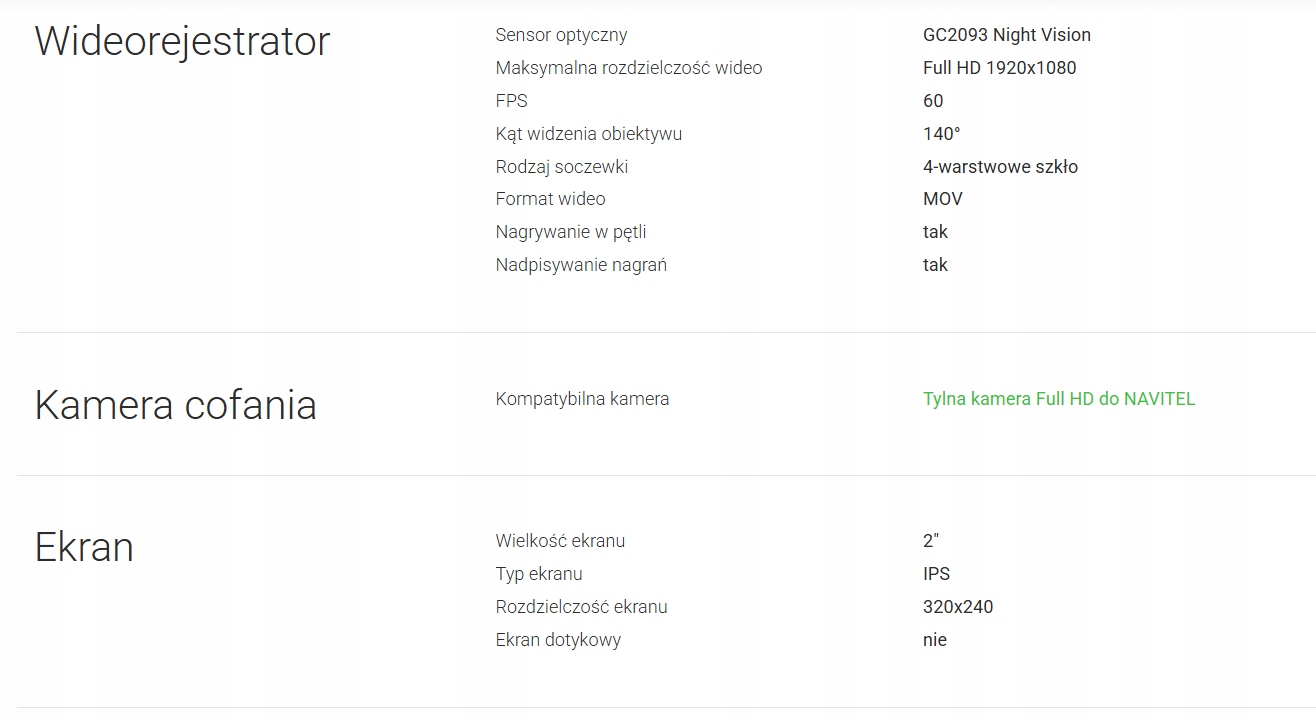Select the 140° viewing angle value
The height and width of the screenshot is (716, 1316).
pyautogui.click(x=941, y=134)
